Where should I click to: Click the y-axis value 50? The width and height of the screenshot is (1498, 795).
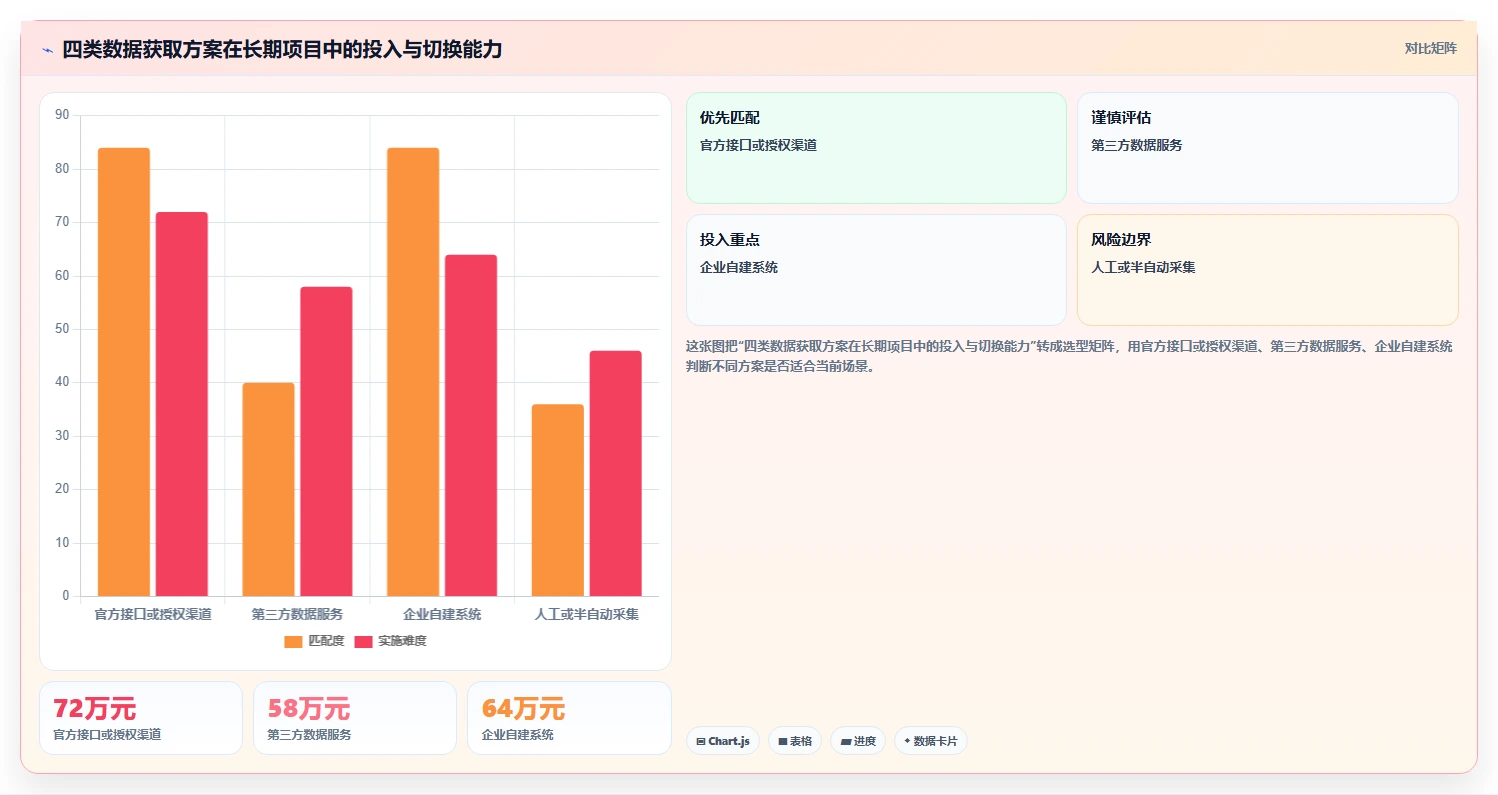pos(62,329)
